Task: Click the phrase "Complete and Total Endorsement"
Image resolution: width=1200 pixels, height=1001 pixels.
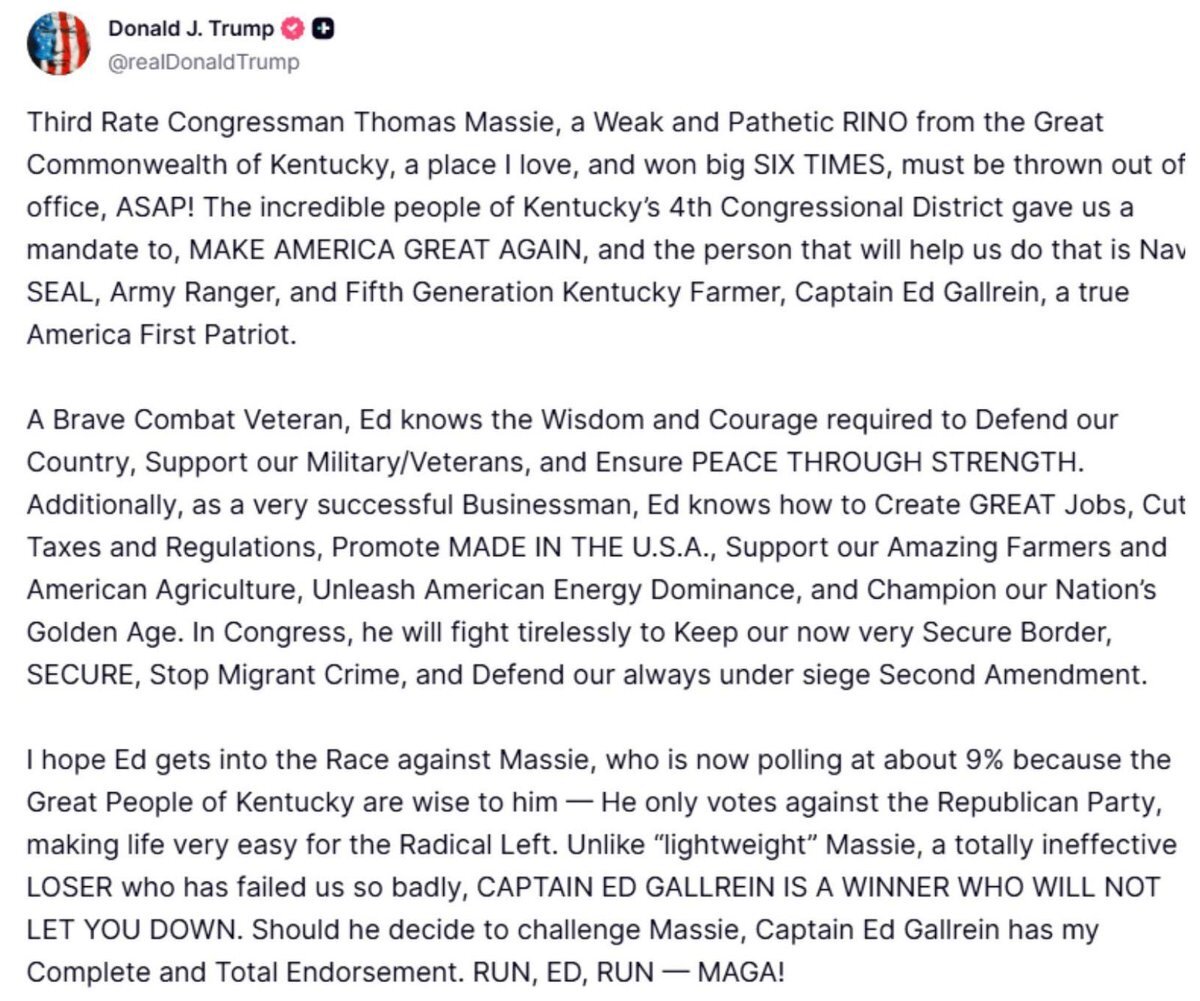Action: [217, 972]
